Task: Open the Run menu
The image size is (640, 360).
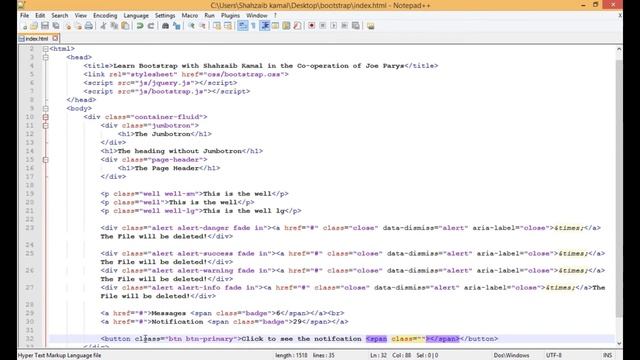Action: 209,16
